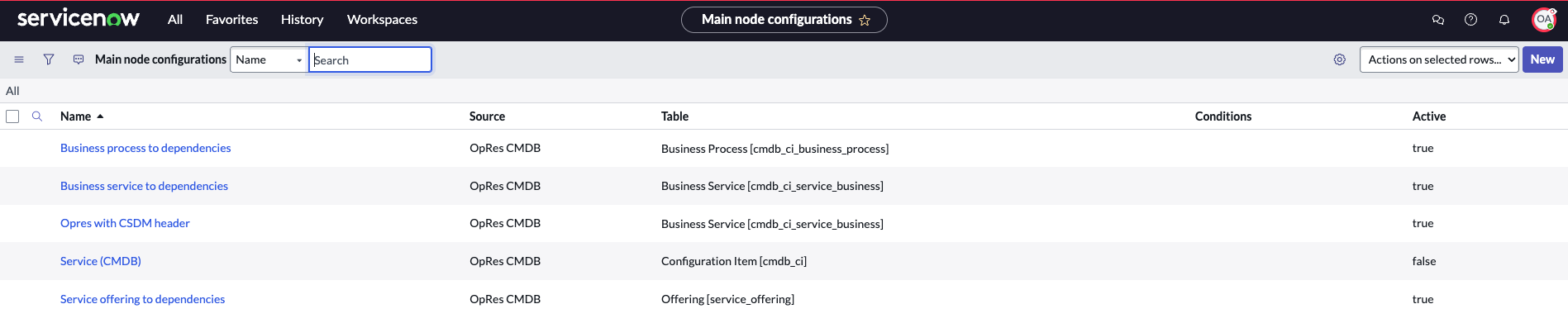
Task: Sort by the Active column header
Action: click(1429, 116)
